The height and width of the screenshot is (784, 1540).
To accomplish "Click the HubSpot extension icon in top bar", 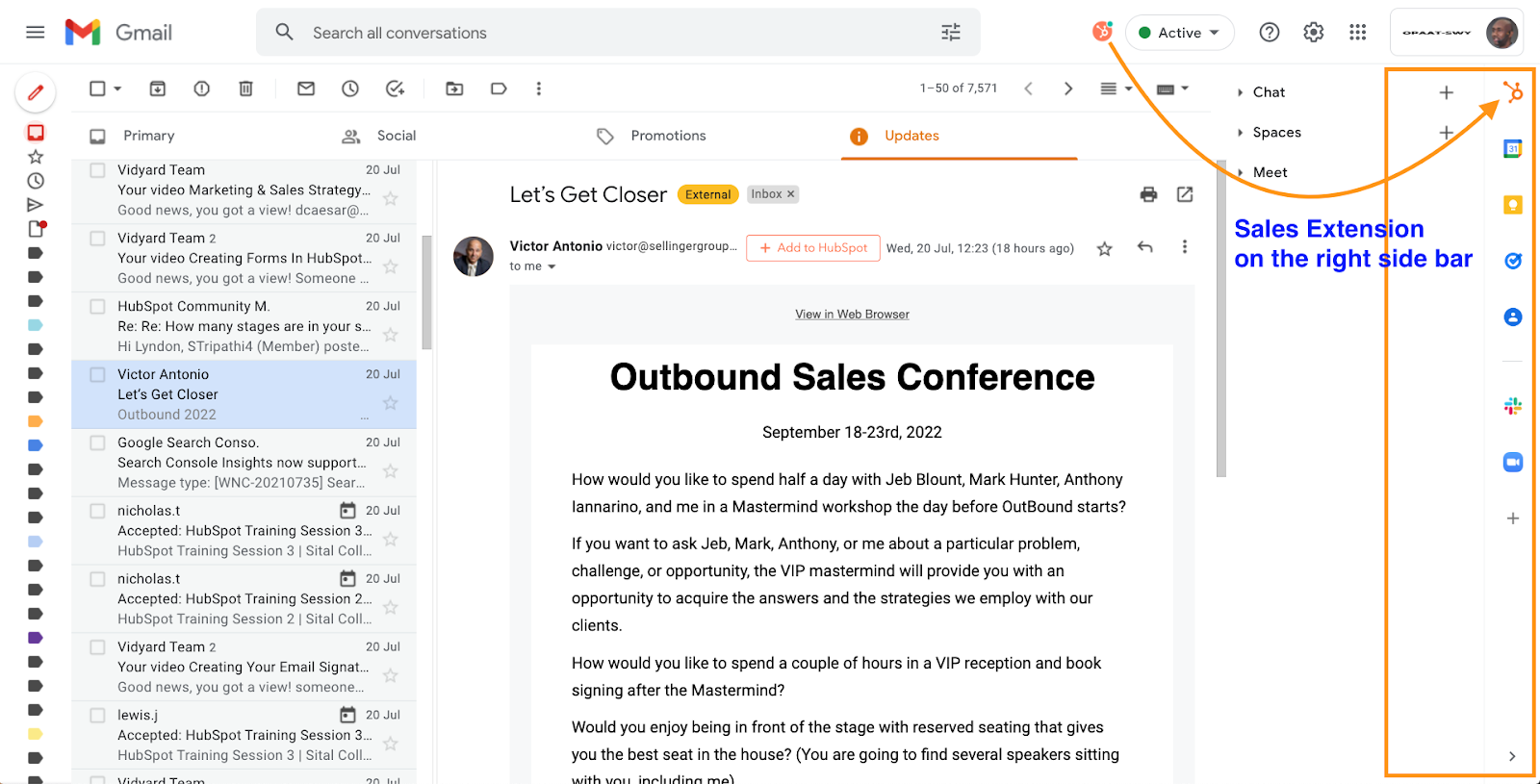I will point(1102,32).
